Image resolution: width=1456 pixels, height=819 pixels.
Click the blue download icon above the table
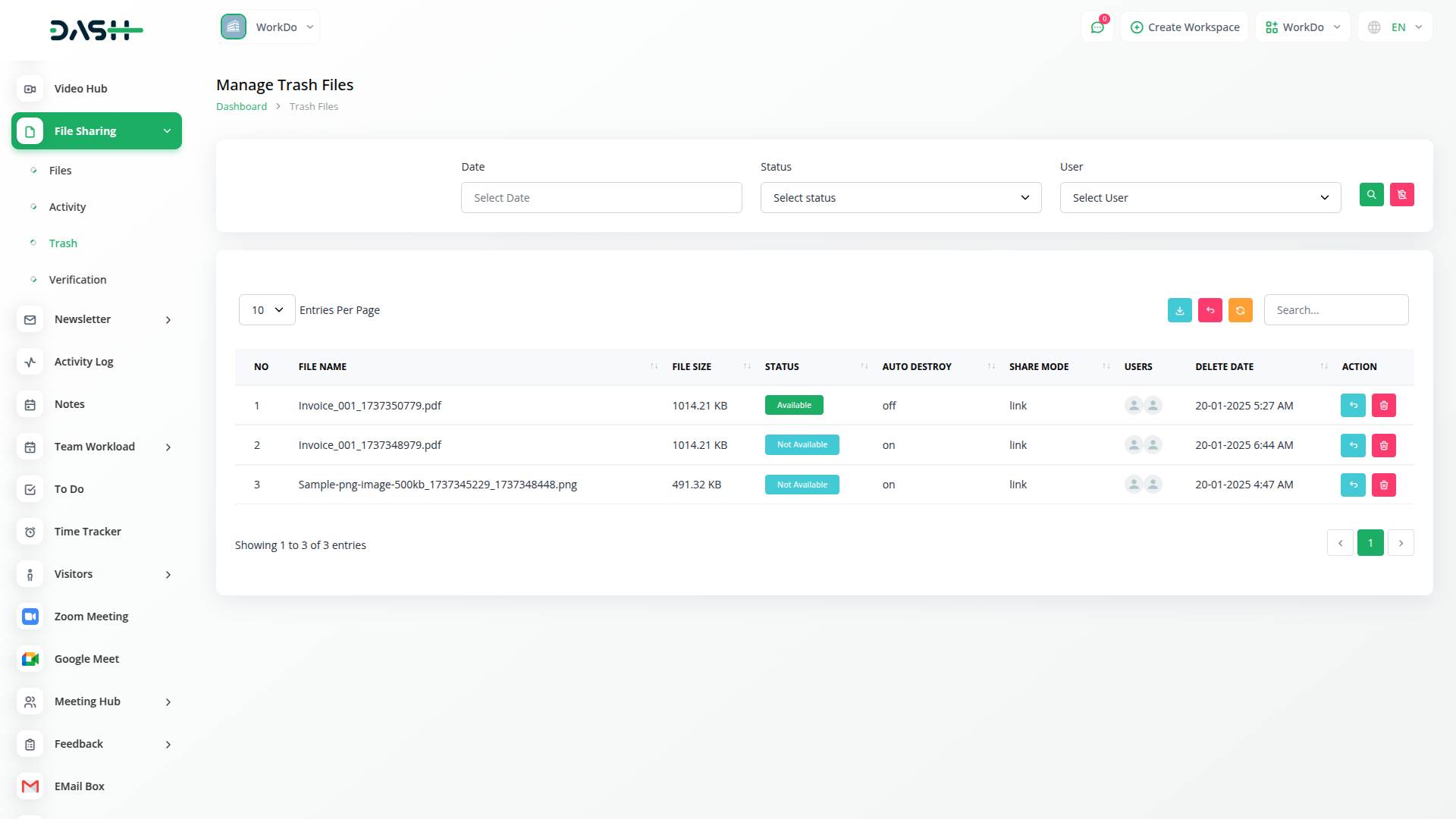(1179, 310)
